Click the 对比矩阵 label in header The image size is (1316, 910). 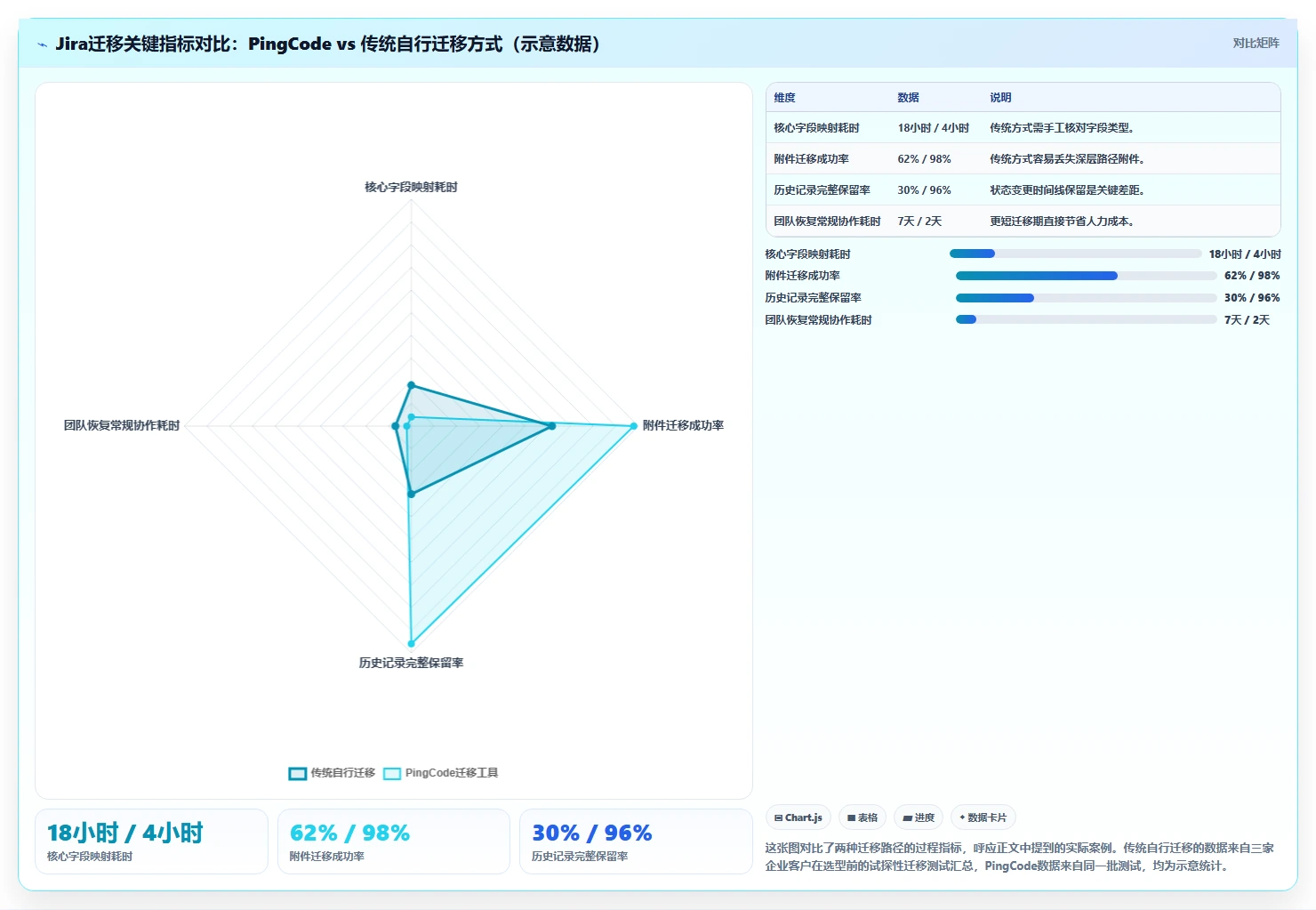pyautogui.click(x=1256, y=43)
